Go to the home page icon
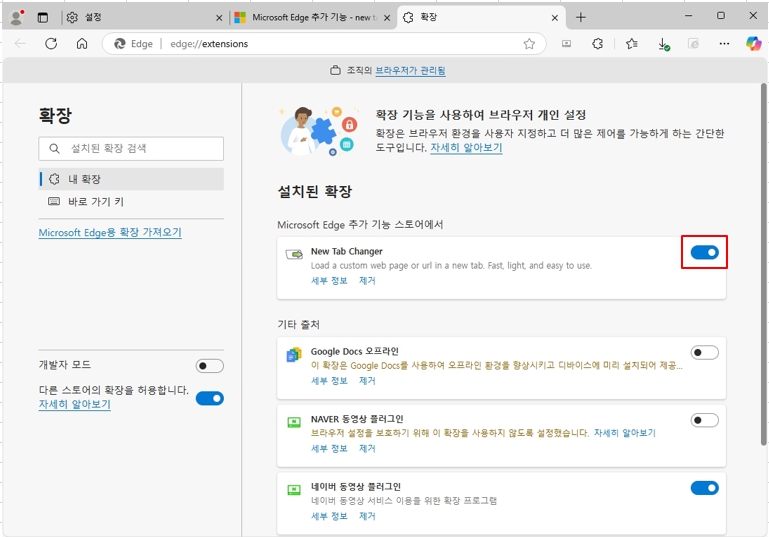 pos(82,44)
